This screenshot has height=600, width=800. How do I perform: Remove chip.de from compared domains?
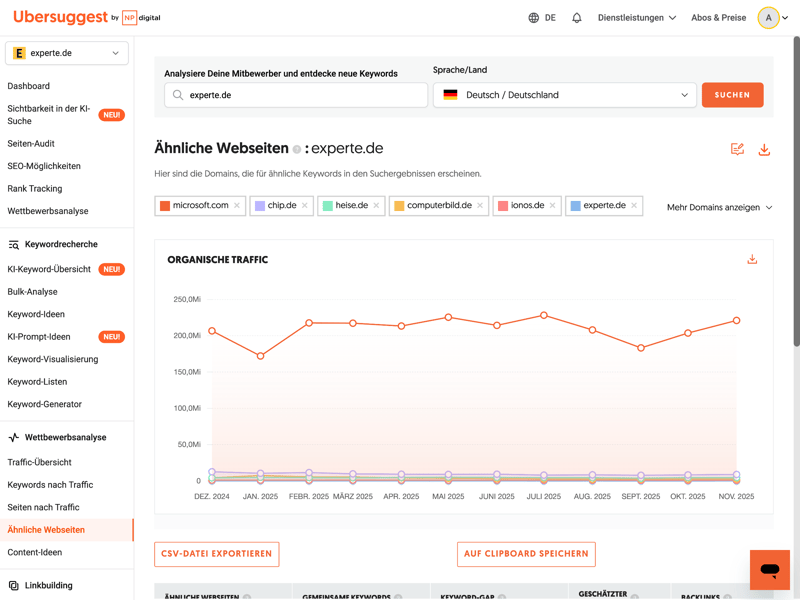[x=305, y=206]
